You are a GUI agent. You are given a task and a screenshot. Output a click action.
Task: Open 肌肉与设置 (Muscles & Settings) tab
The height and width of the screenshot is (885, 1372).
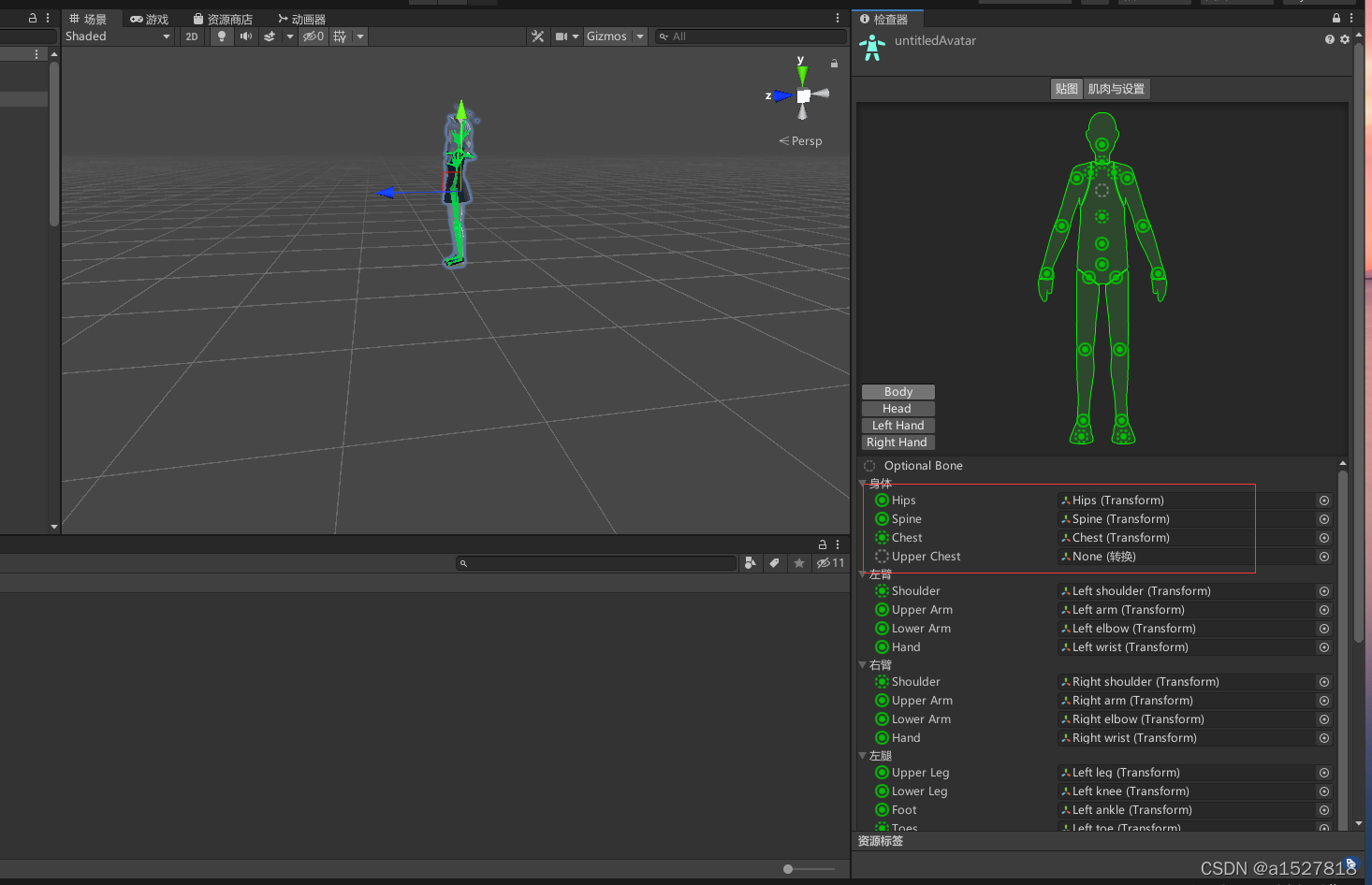[x=1116, y=89]
